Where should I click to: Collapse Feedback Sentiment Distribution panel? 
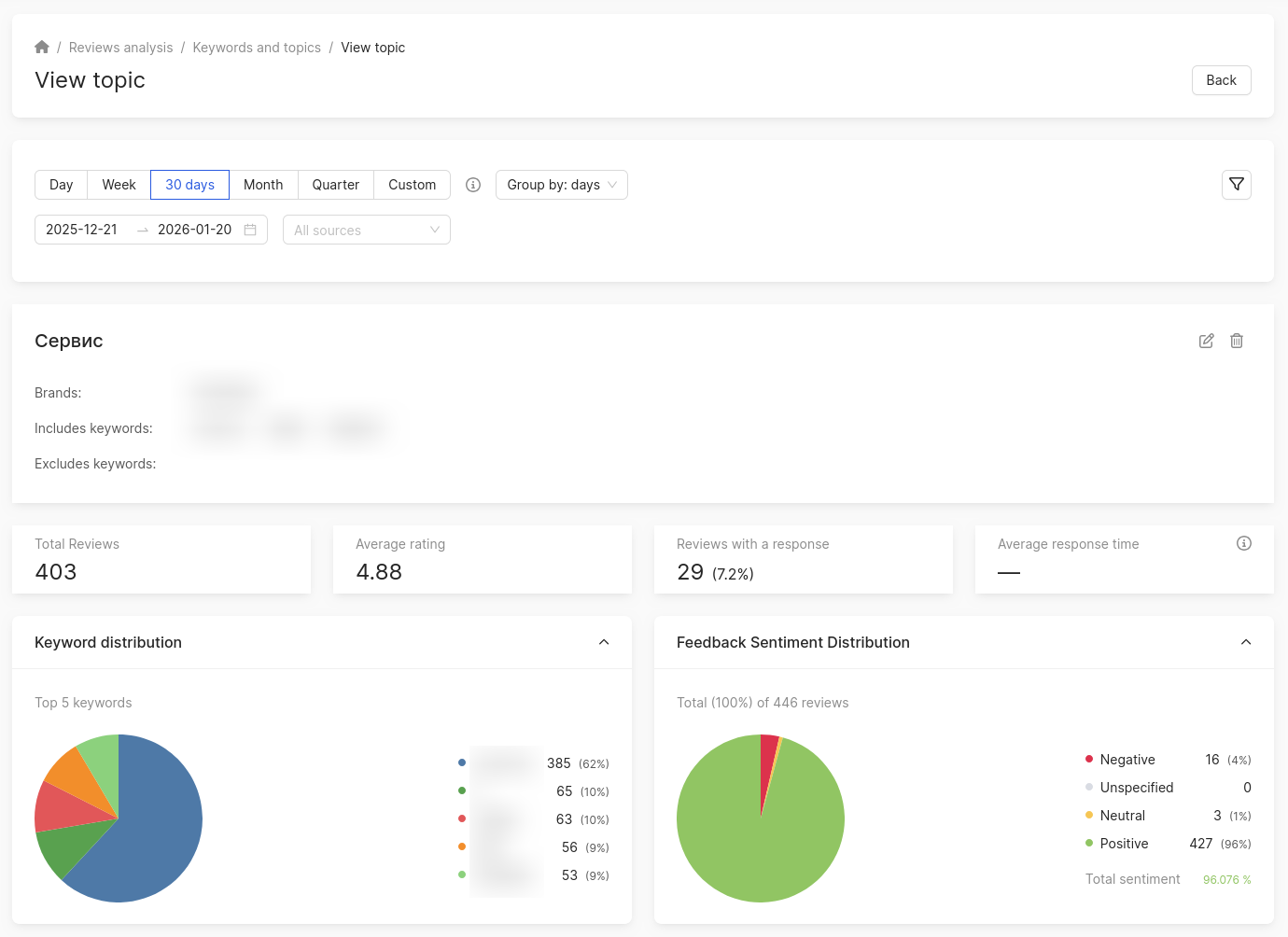[1245, 642]
